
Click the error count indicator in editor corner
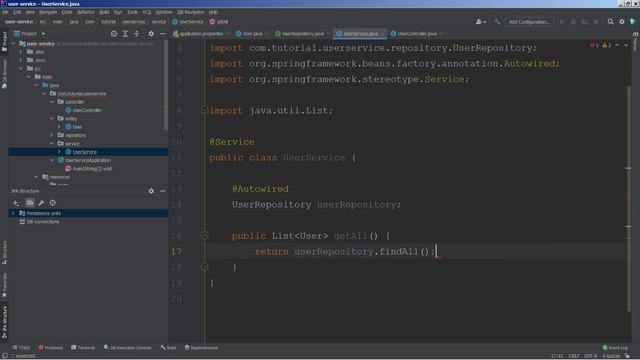point(594,45)
